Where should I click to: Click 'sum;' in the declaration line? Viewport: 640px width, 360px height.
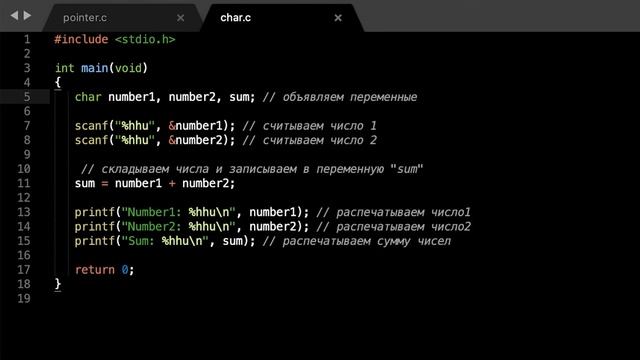tap(242, 97)
